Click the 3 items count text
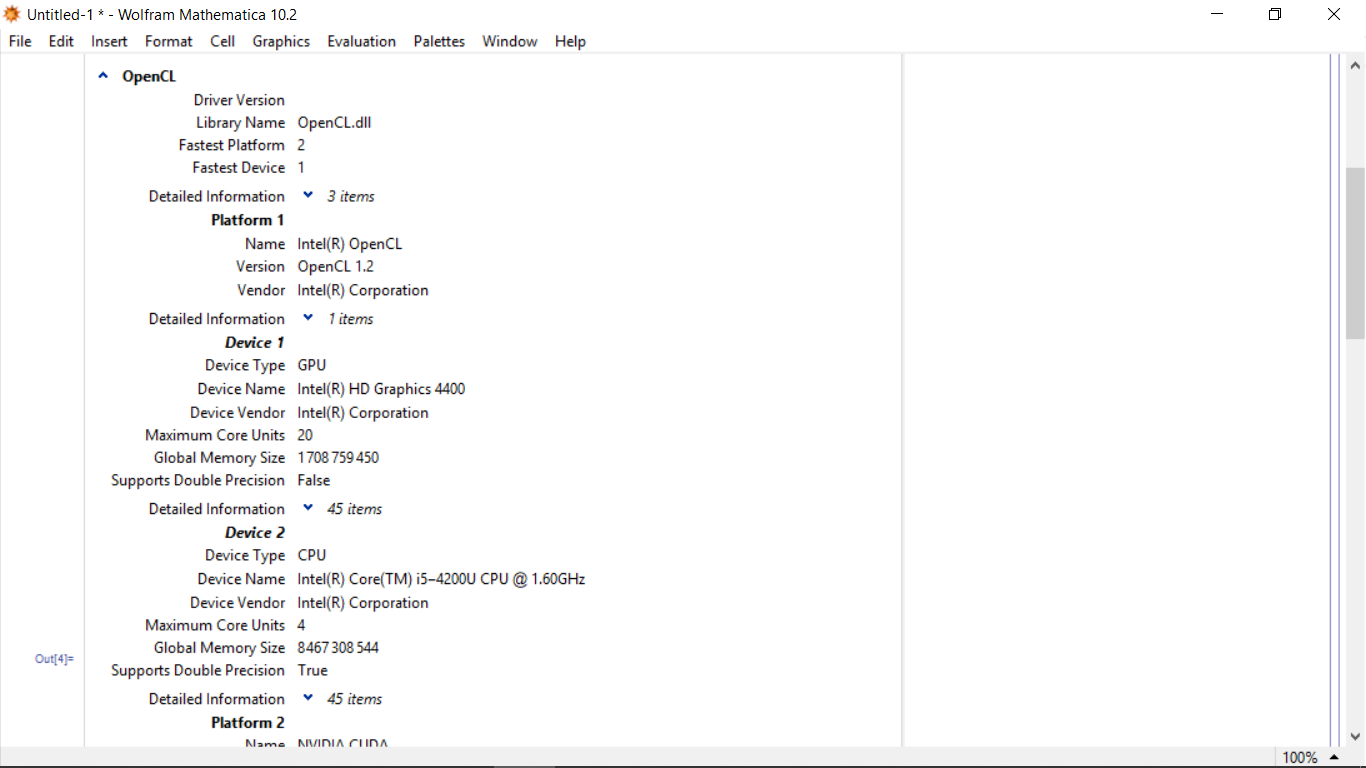The height and width of the screenshot is (768, 1366). pos(351,196)
